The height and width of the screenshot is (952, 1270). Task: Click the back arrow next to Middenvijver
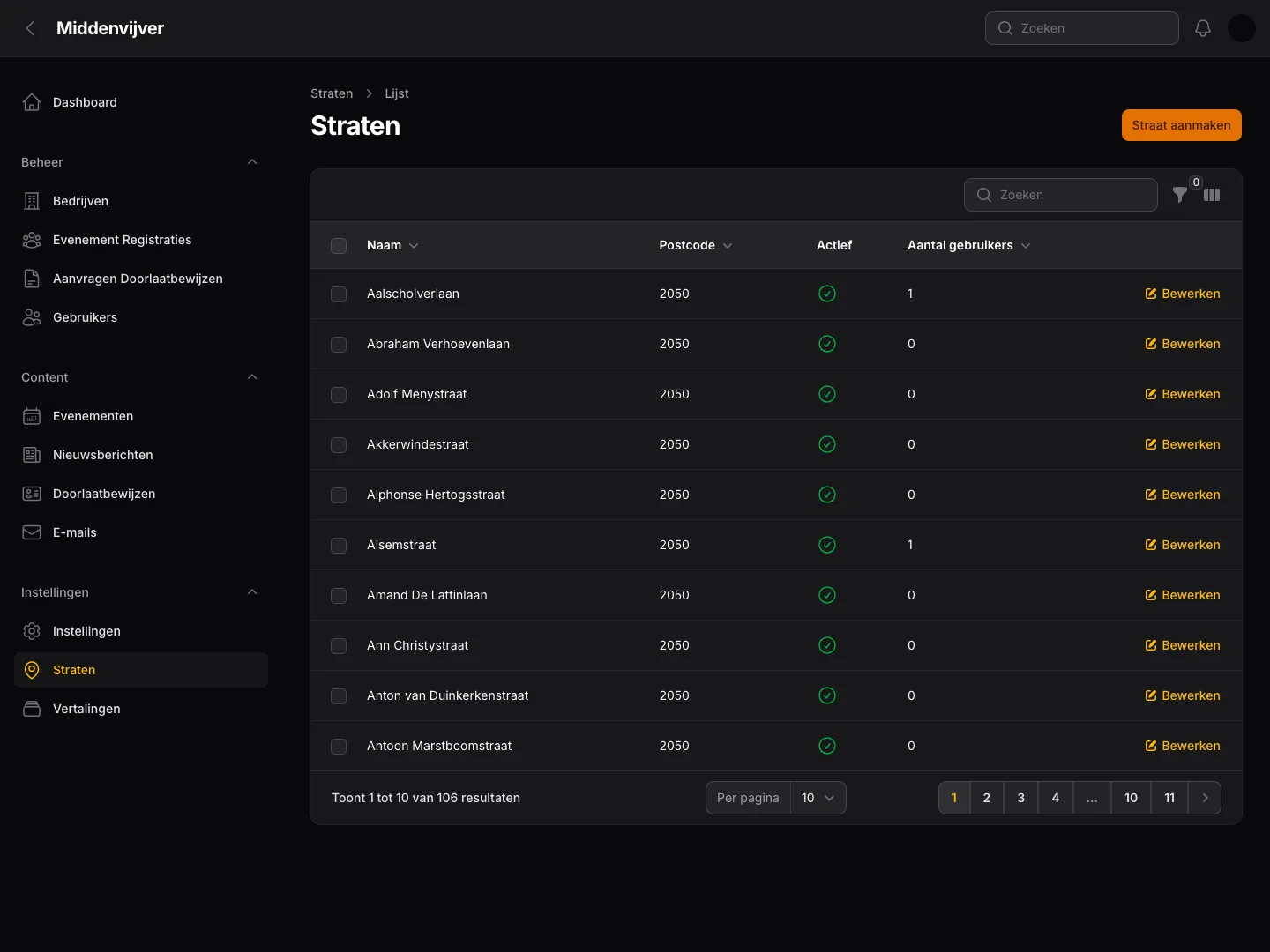point(31,28)
